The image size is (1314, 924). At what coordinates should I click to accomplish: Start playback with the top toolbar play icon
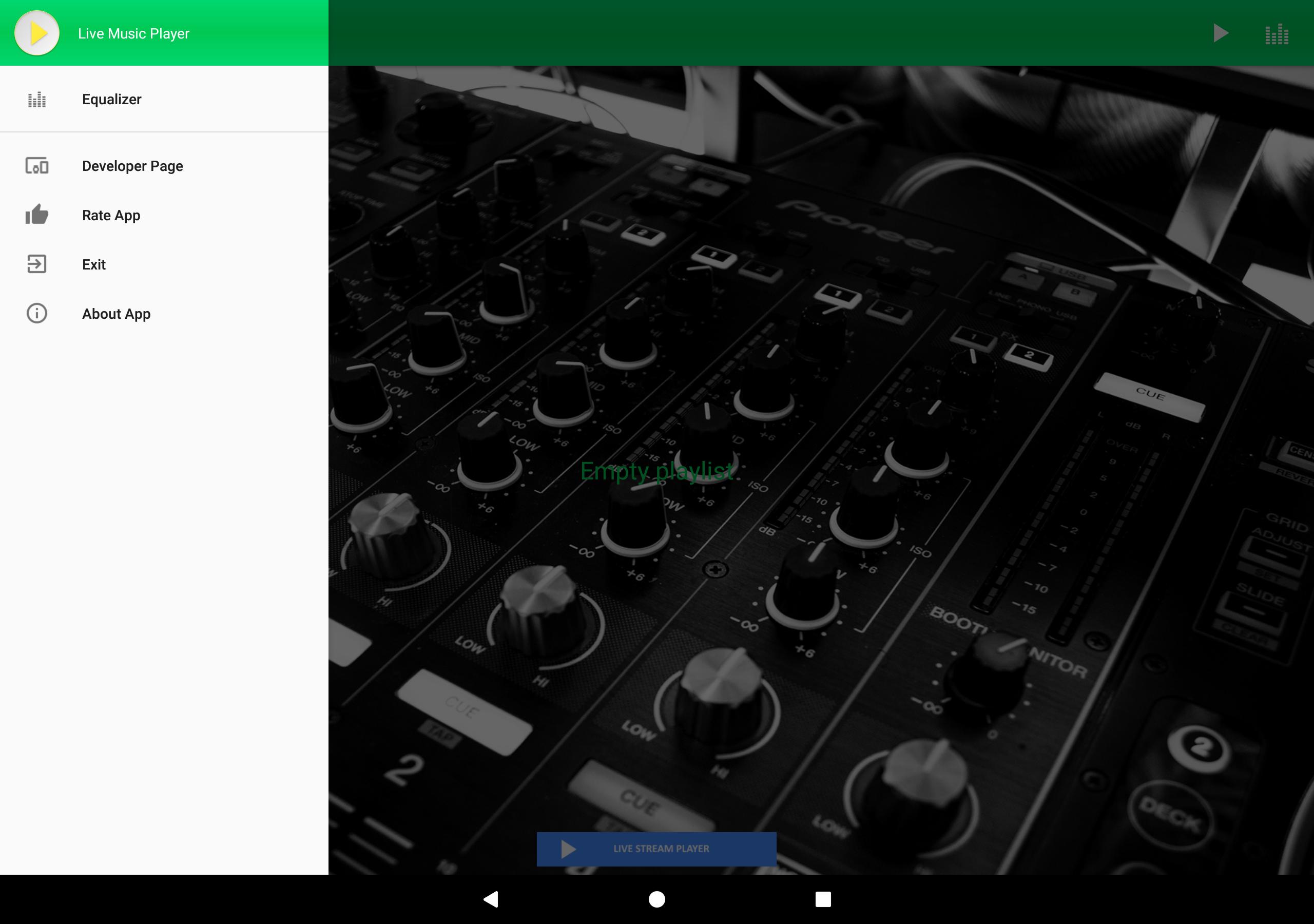[x=1220, y=33]
